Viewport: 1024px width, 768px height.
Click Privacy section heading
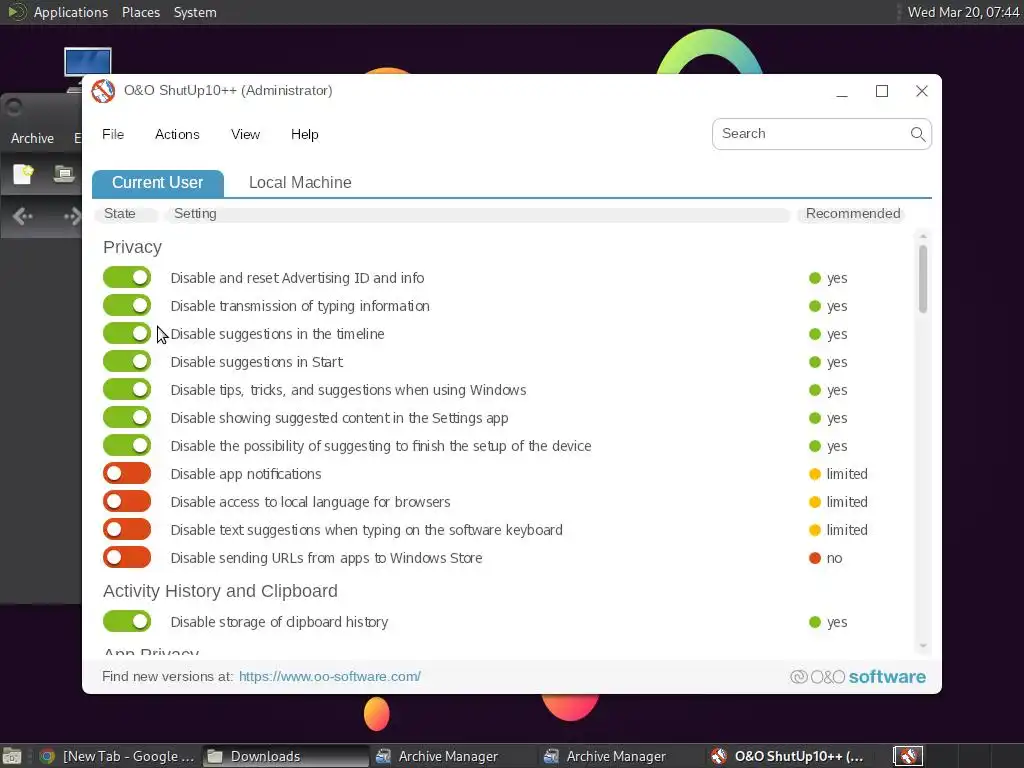point(133,247)
